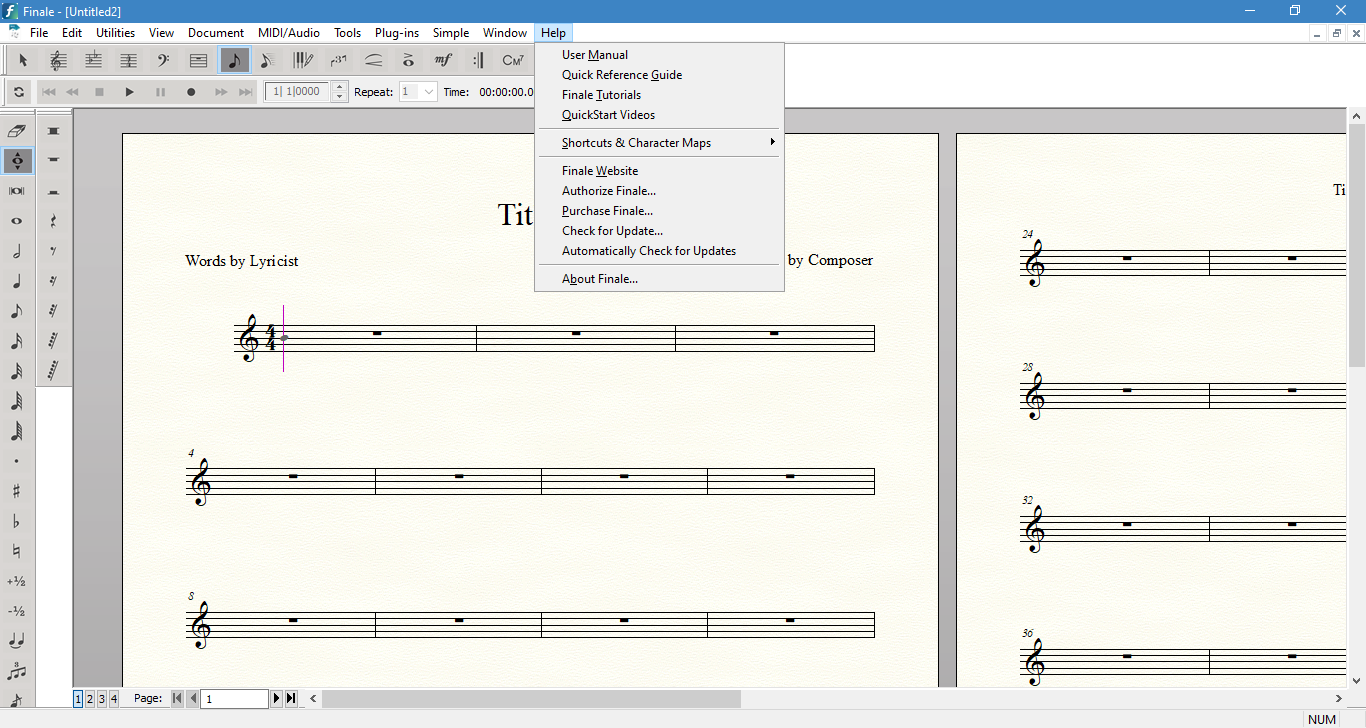
Task: Choose the half note duration
Action: point(17,251)
